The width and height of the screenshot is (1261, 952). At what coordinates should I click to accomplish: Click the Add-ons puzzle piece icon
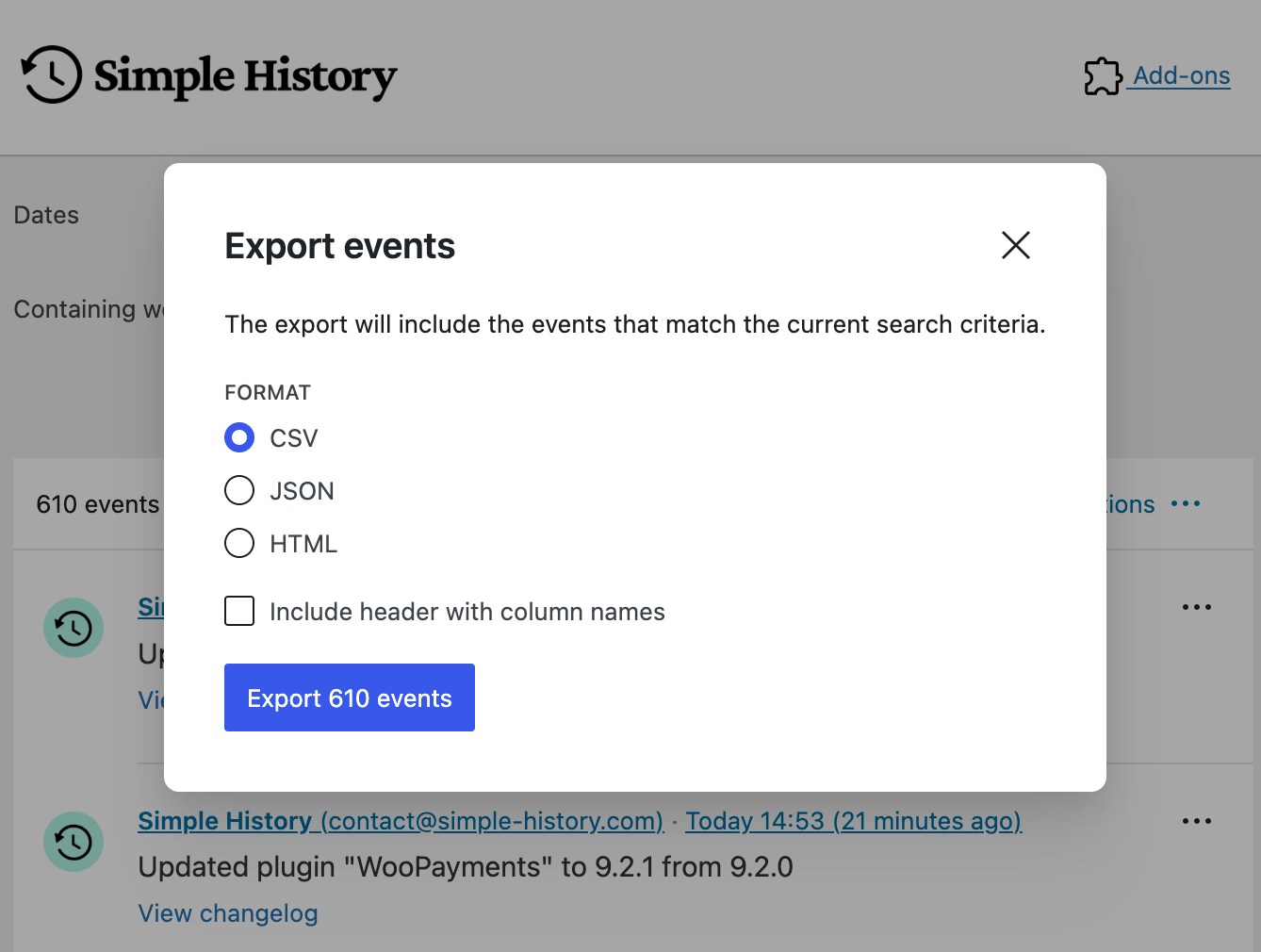1103,76
